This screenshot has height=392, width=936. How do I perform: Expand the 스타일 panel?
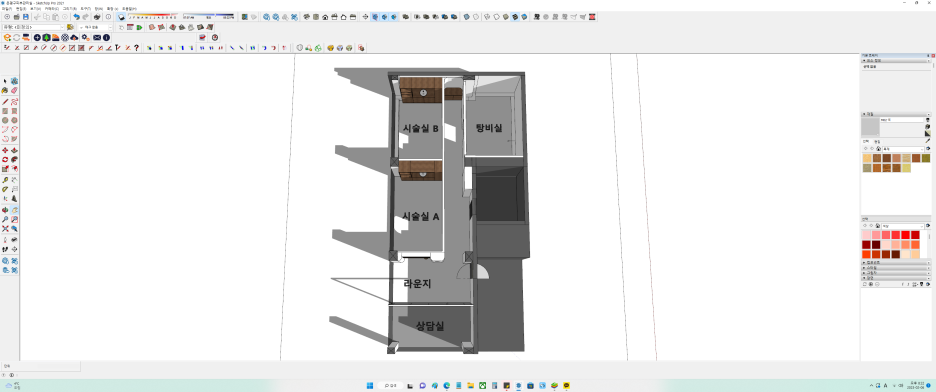pyautogui.click(x=895, y=267)
